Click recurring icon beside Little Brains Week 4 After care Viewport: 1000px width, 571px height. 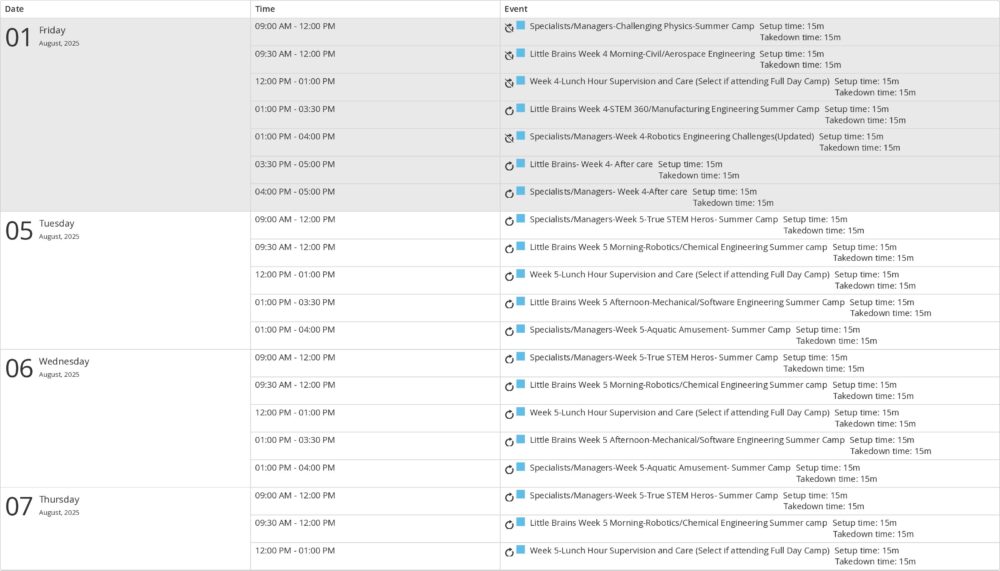(x=509, y=166)
